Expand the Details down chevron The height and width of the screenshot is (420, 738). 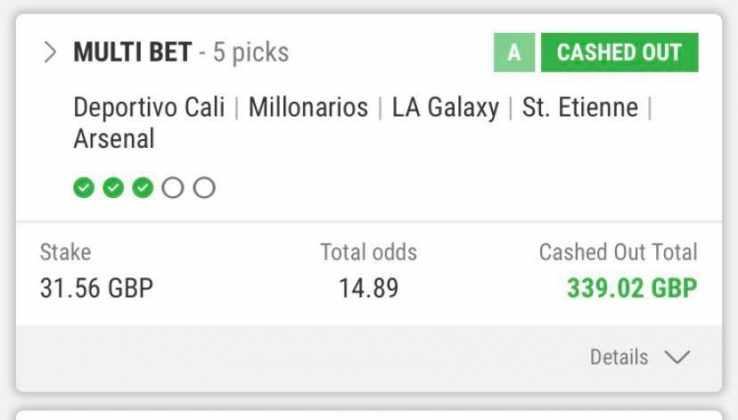click(677, 357)
